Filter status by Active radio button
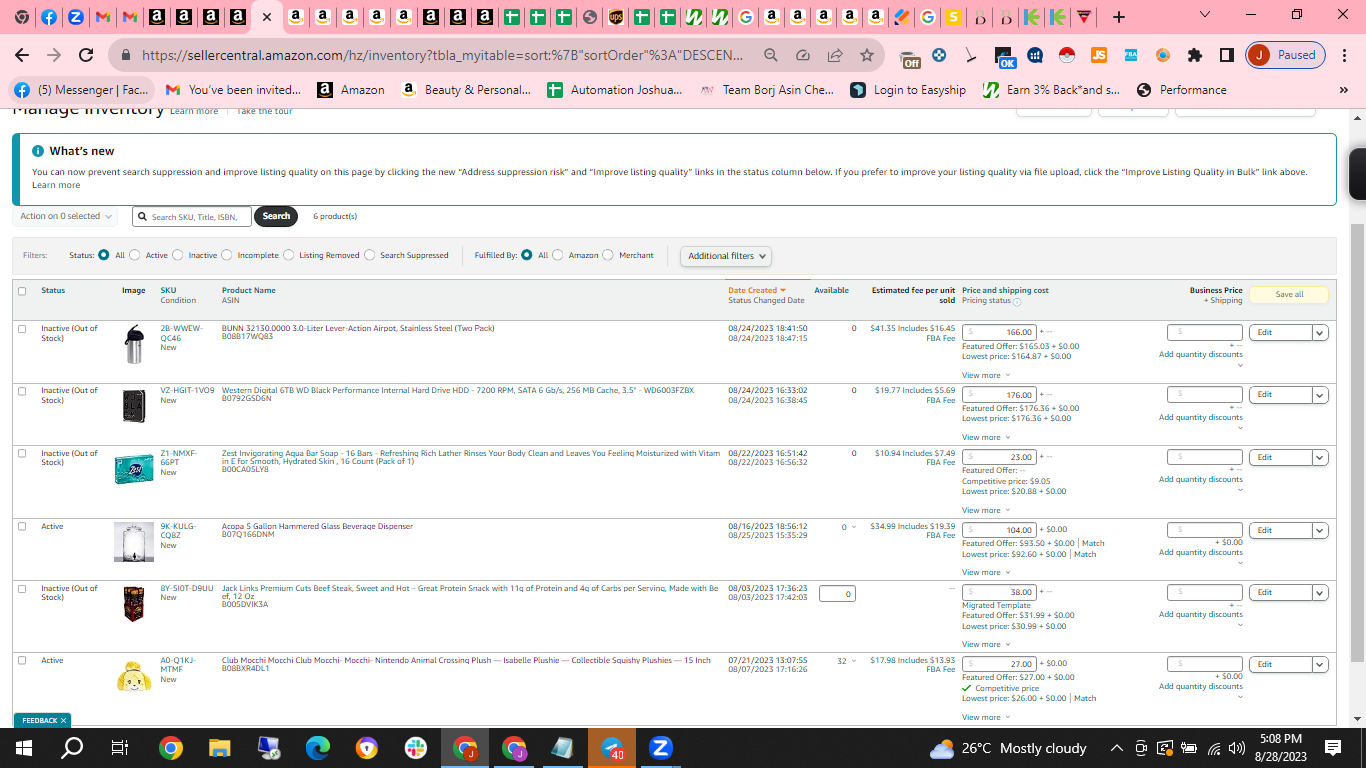 point(135,255)
